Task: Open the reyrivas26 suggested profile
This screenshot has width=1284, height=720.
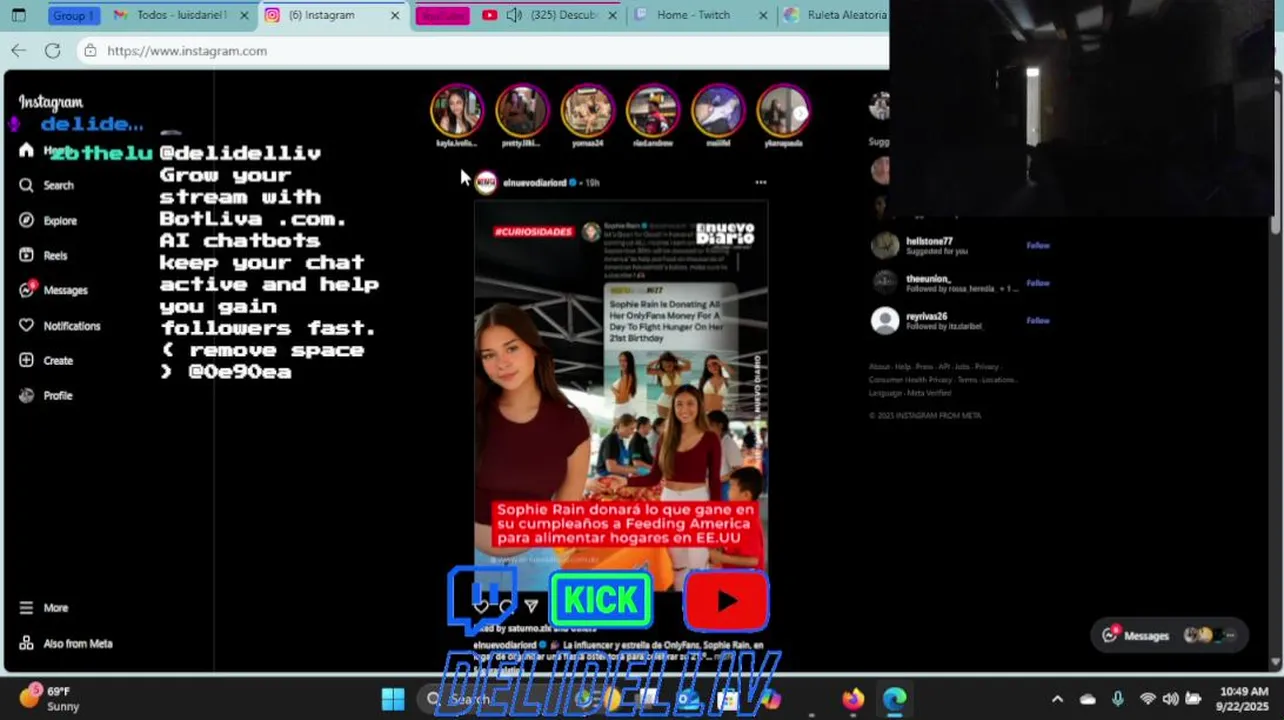Action: click(926, 316)
